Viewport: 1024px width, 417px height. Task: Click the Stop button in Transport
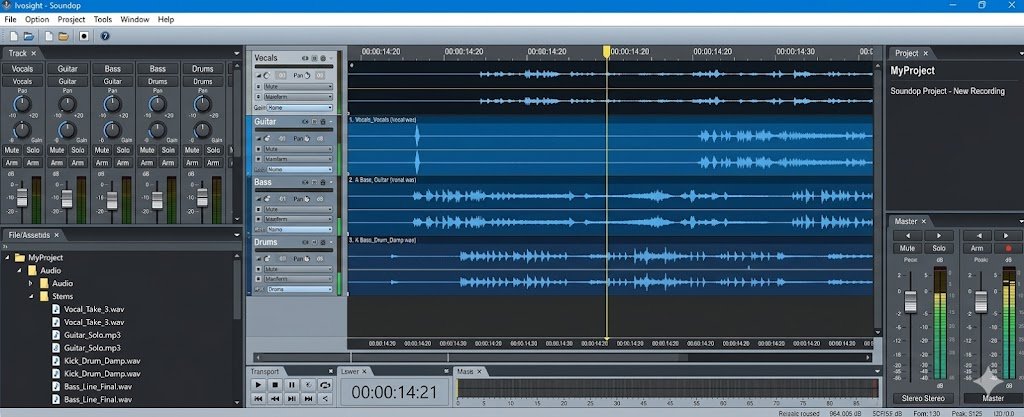click(275, 384)
